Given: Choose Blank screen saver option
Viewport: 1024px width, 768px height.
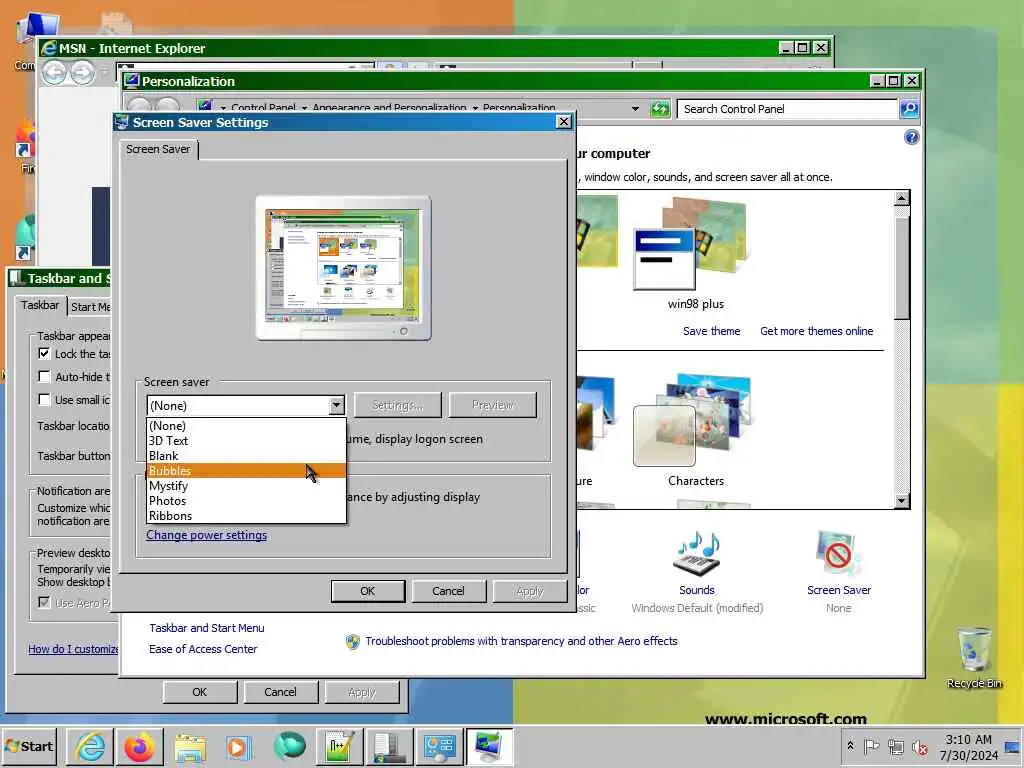Looking at the screenshot, I should [246, 456].
